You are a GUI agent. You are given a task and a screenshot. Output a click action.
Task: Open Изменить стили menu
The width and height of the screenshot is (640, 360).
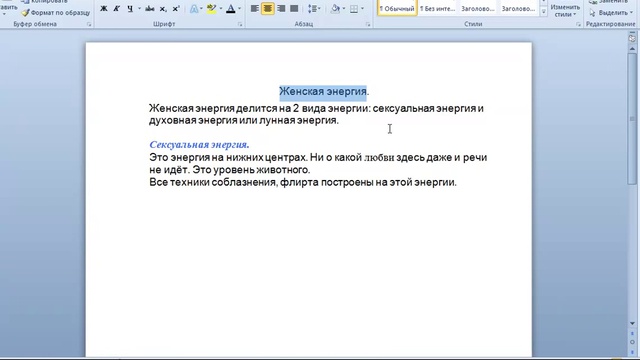(565, 10)
